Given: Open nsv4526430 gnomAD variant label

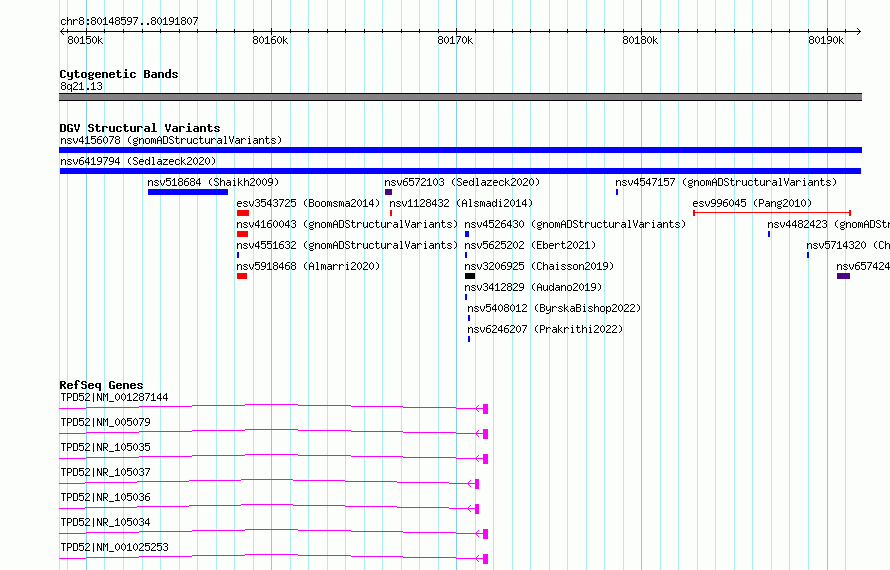Looking at the screenshot, I should 575,224.
